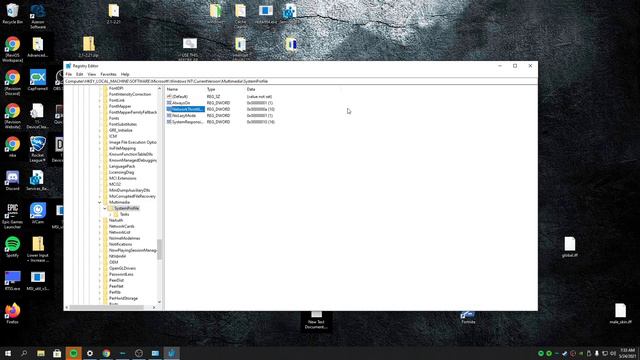Open the RevOS Workspace Chrome shortcut
640x360 pixels.
12,50
